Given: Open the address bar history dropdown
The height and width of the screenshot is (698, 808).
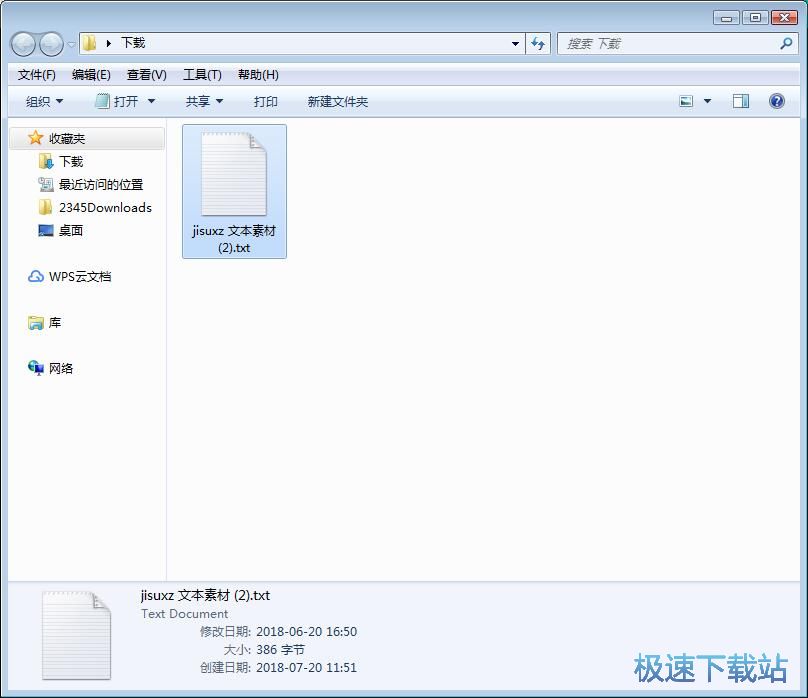Looking at the screenshot, I should [x=515, y=44].
